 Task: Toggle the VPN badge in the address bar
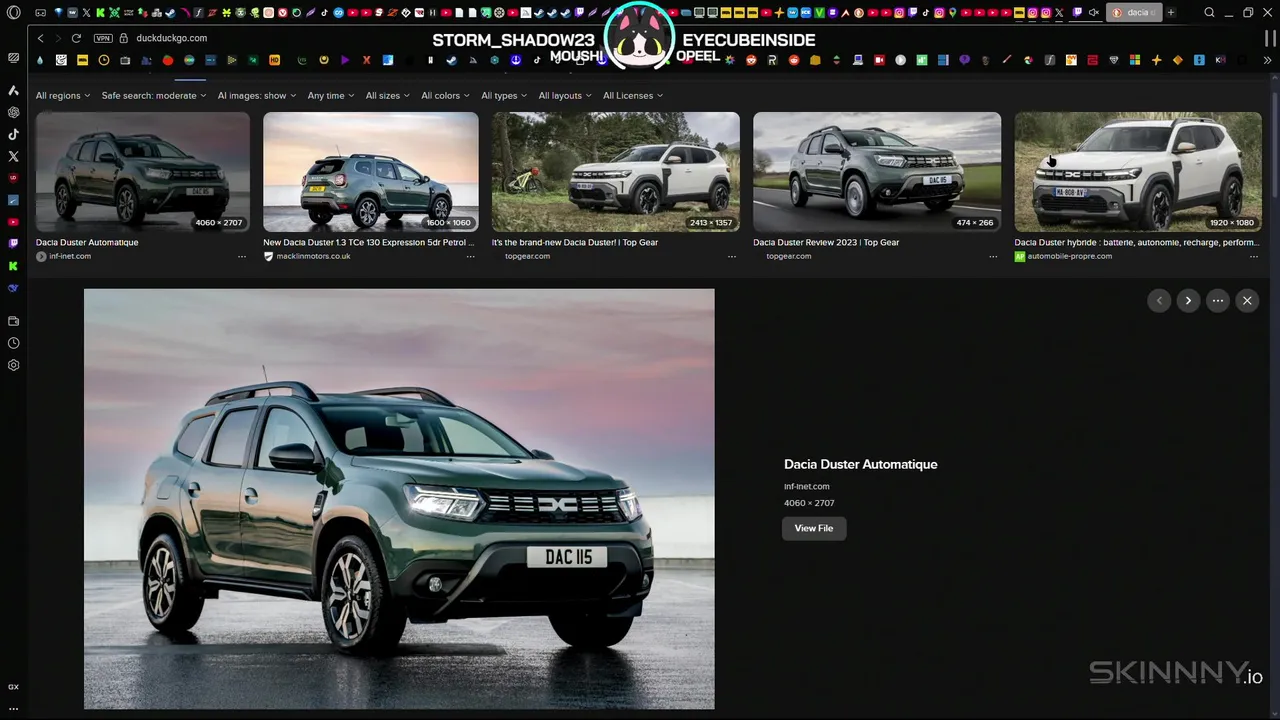[103, 38]
